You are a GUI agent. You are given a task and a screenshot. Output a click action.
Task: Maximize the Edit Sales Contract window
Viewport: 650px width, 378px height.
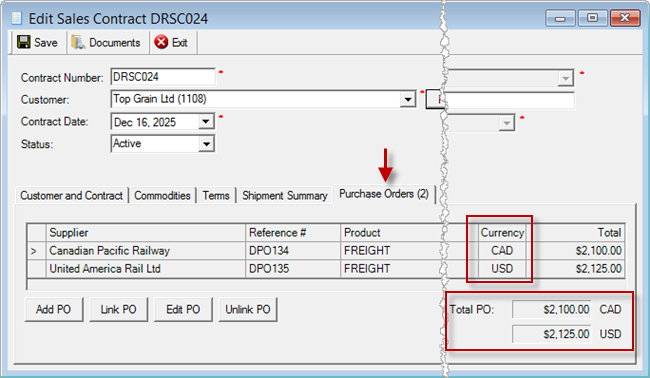pyautogui.click(x=592, y=18)
